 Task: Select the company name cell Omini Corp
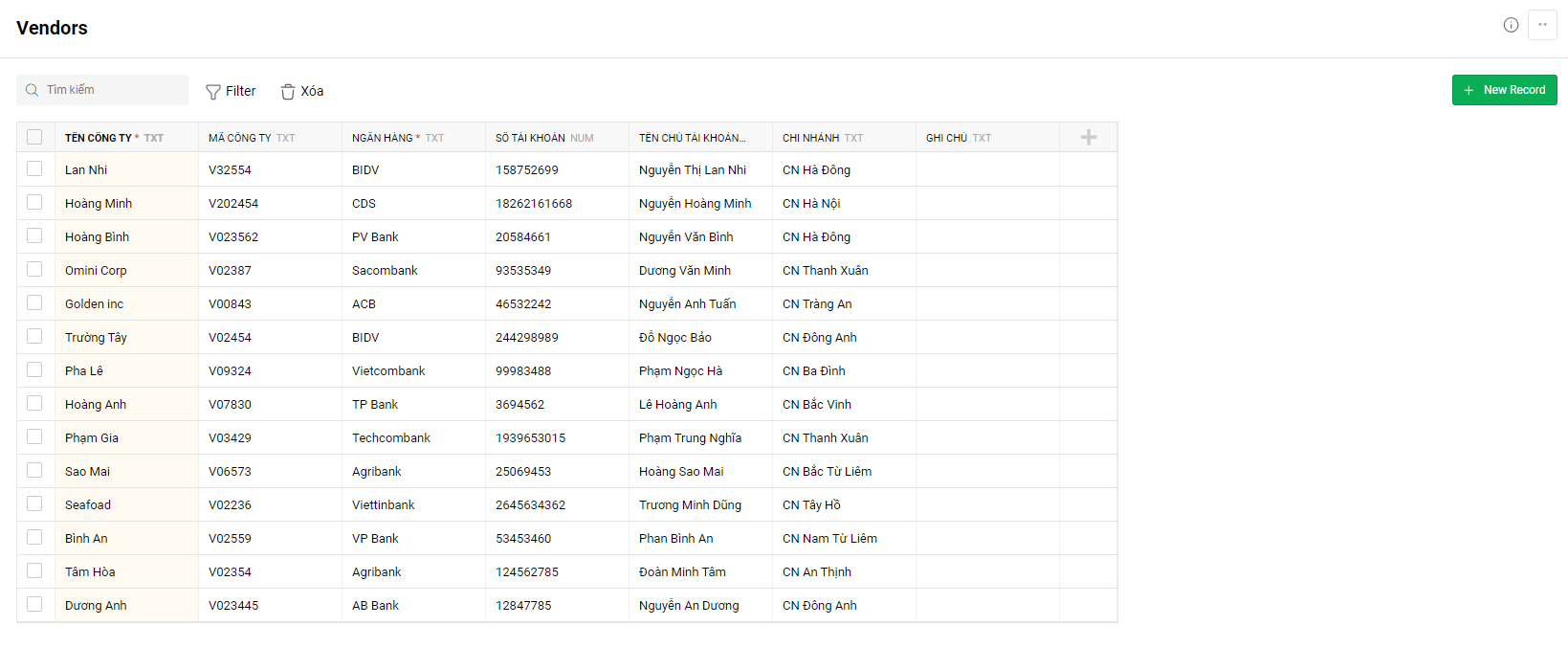point(126,270)
